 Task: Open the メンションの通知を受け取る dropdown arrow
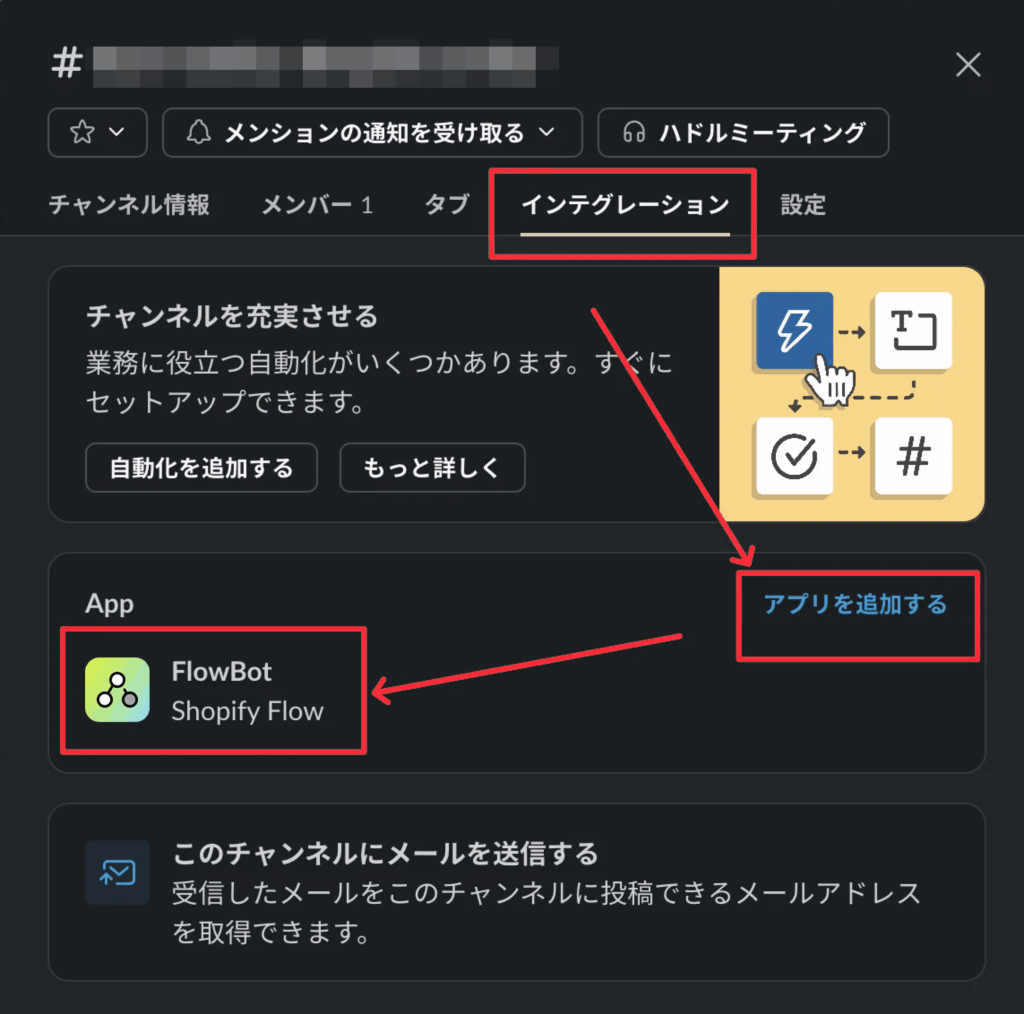[547, 132]
